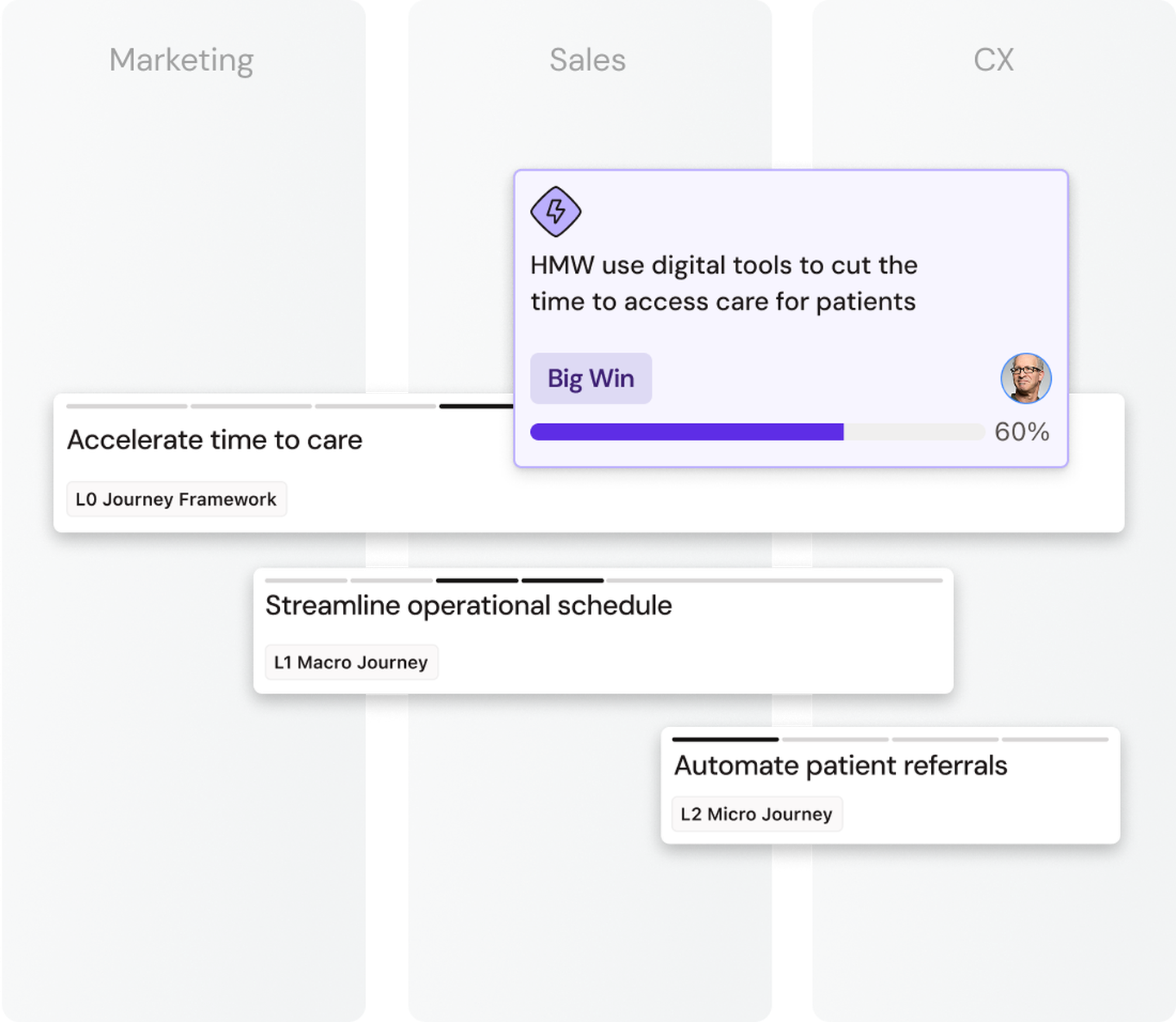
Task: Open the 'Streamline operational schedule' card
Action: tap(468, 605)
